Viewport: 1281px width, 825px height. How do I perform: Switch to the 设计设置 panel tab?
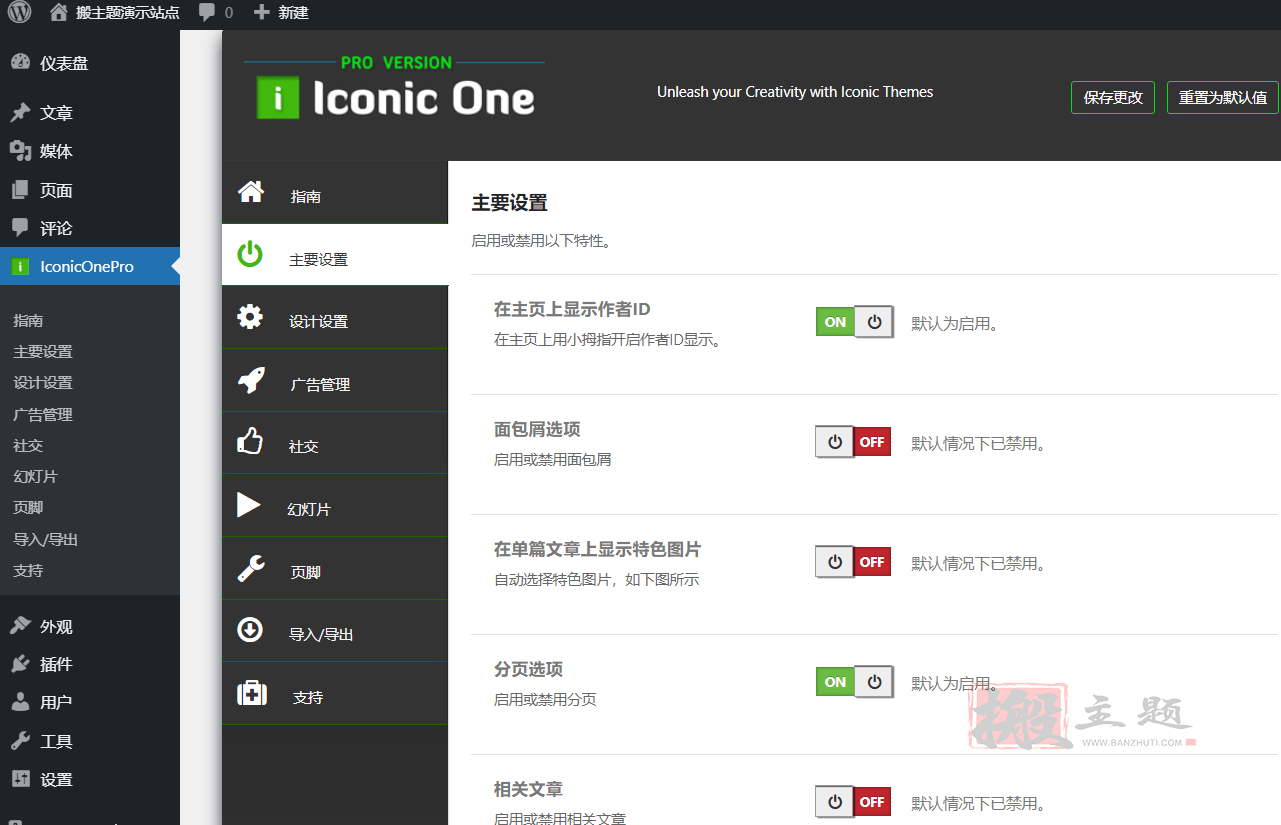click(x=335, y=317)
